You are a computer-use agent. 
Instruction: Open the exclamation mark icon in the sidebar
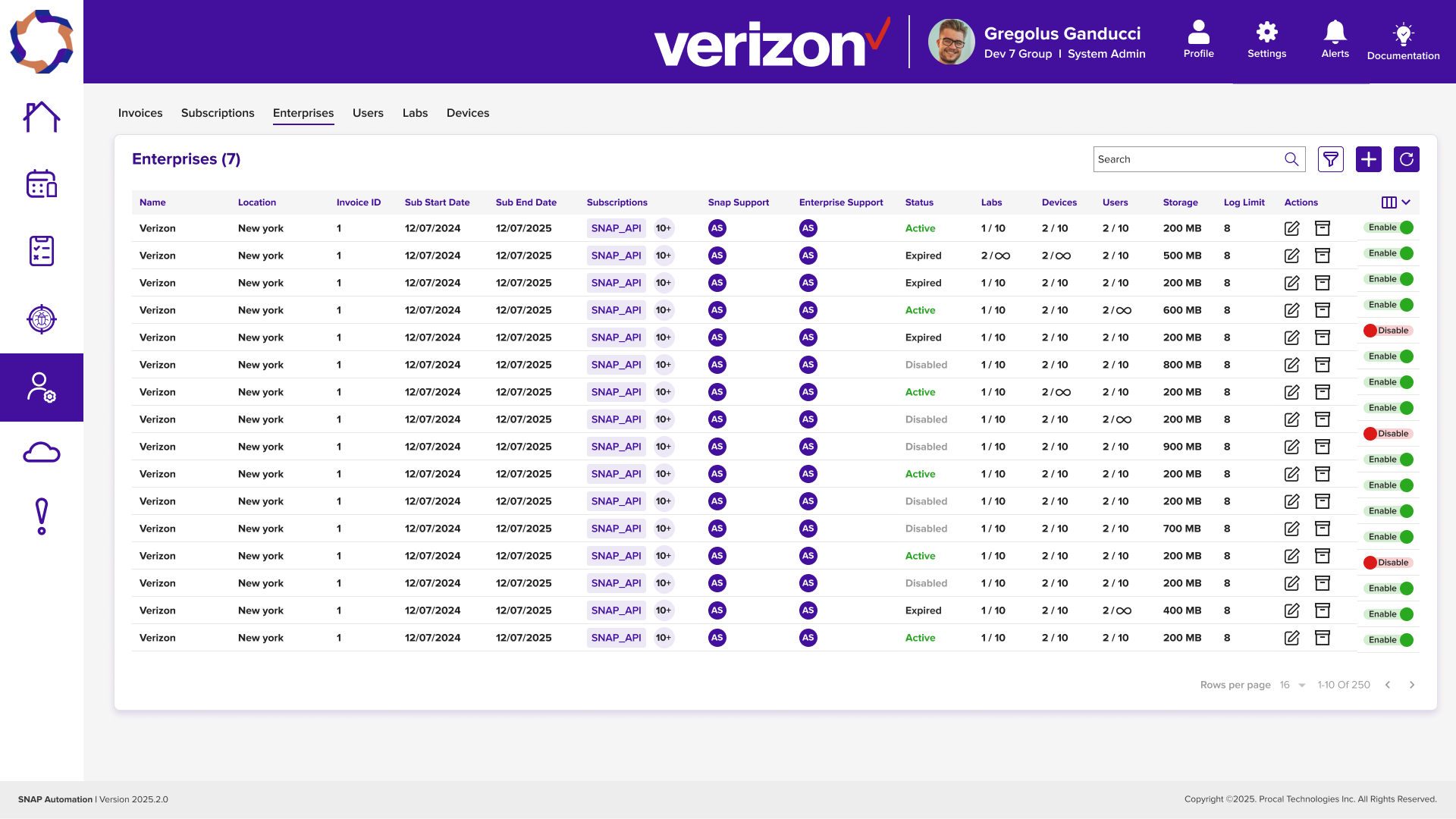click(42, 516)
